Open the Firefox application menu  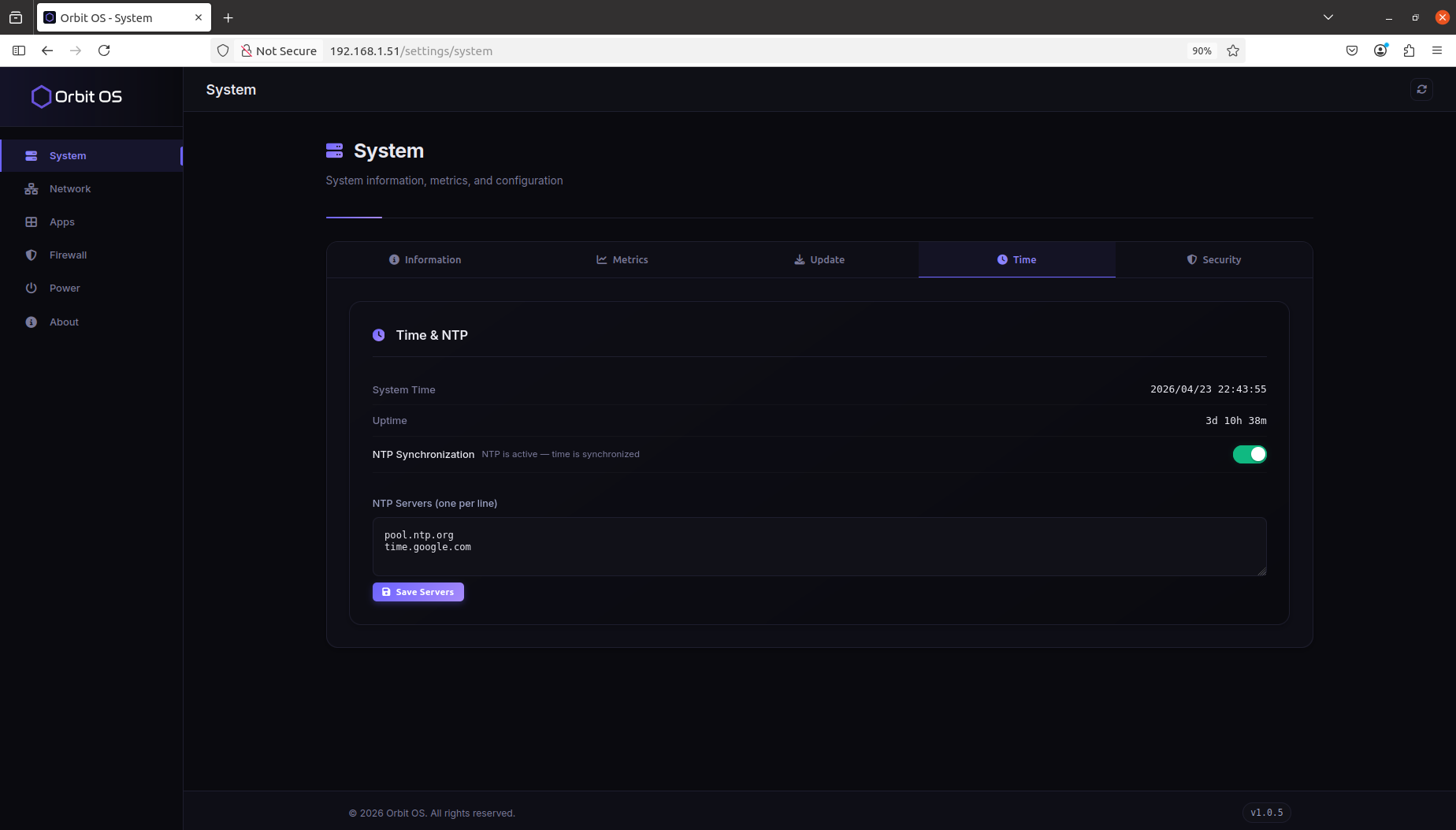pos(1437,50)
